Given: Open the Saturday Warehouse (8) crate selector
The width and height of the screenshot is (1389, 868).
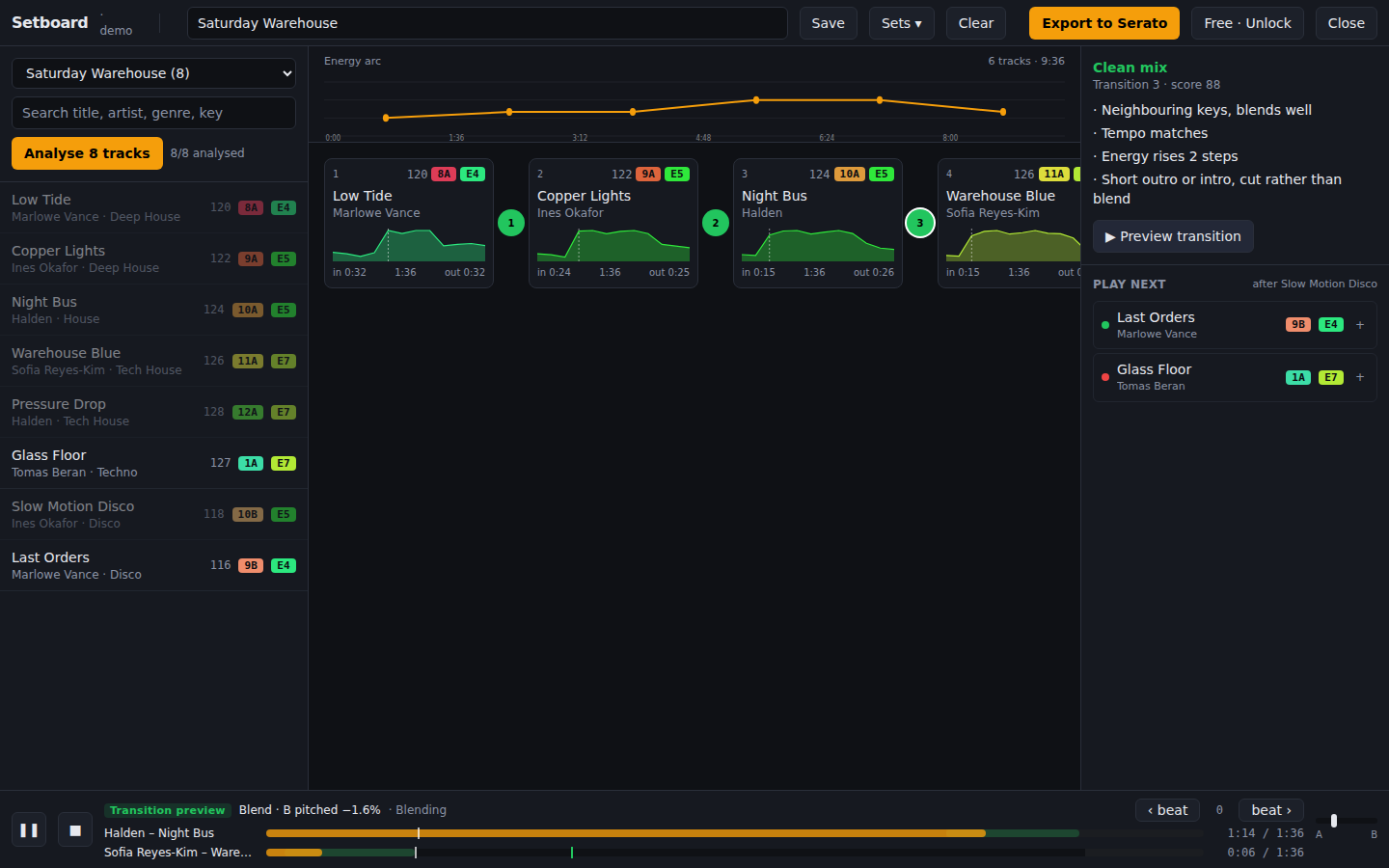Looking at the screenshot, I should 153,73.
